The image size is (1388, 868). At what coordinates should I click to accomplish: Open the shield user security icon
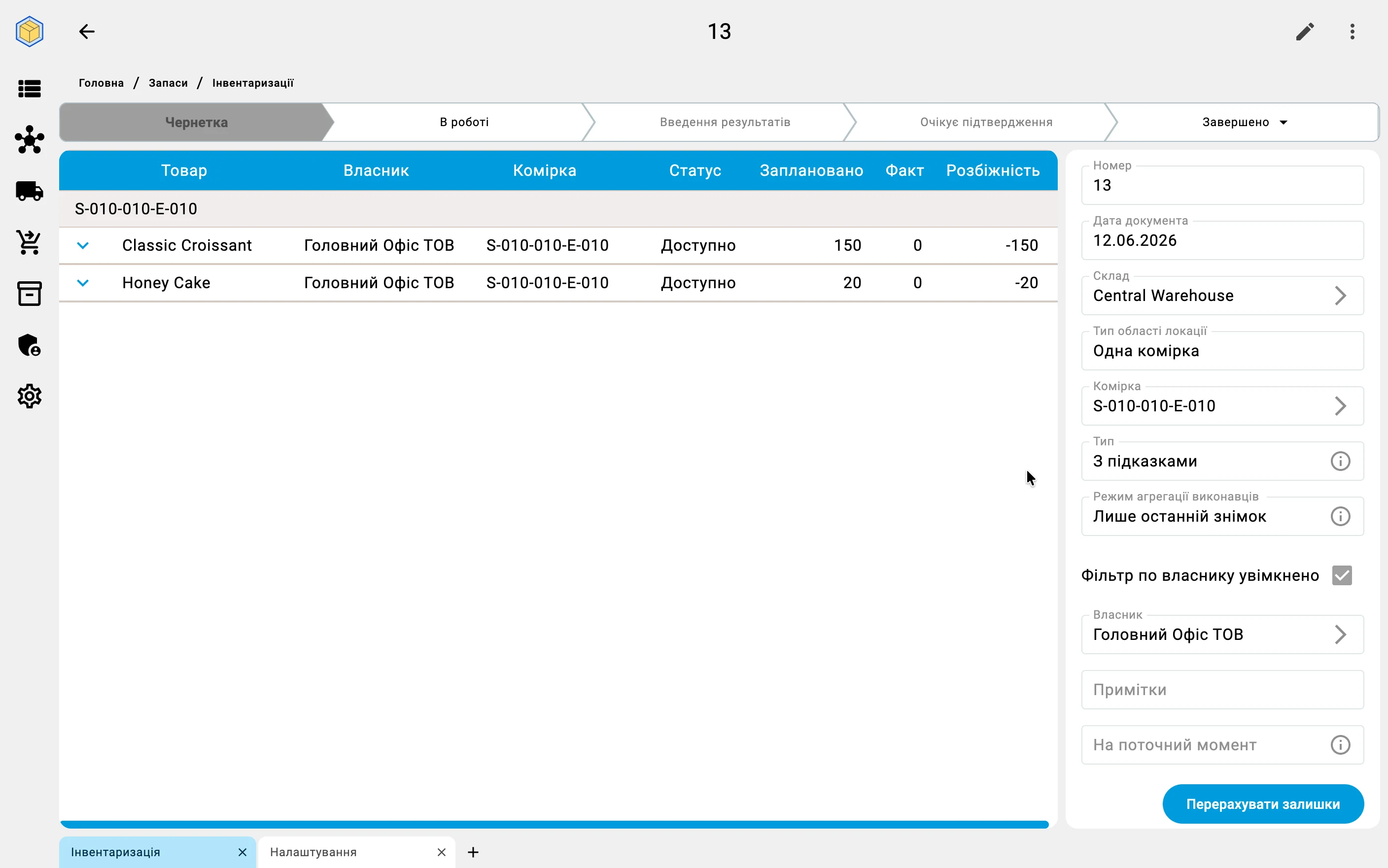29,345
